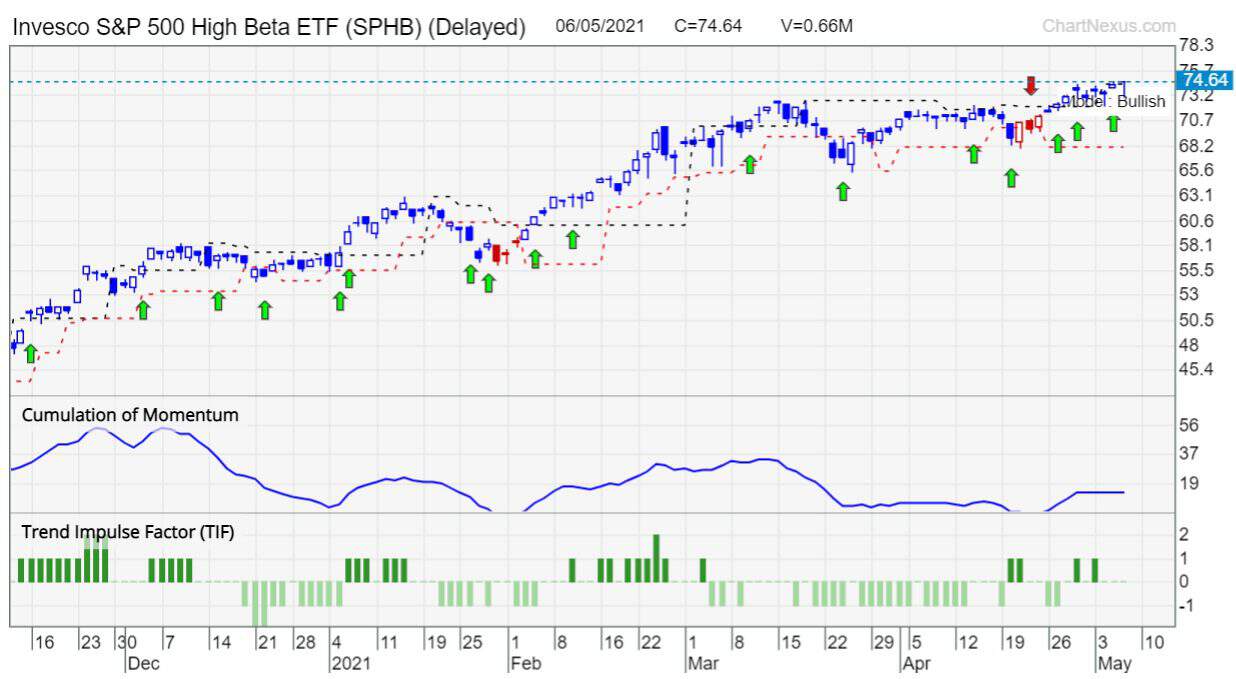Click the 78.3 price axis value

pos(1196,45)
